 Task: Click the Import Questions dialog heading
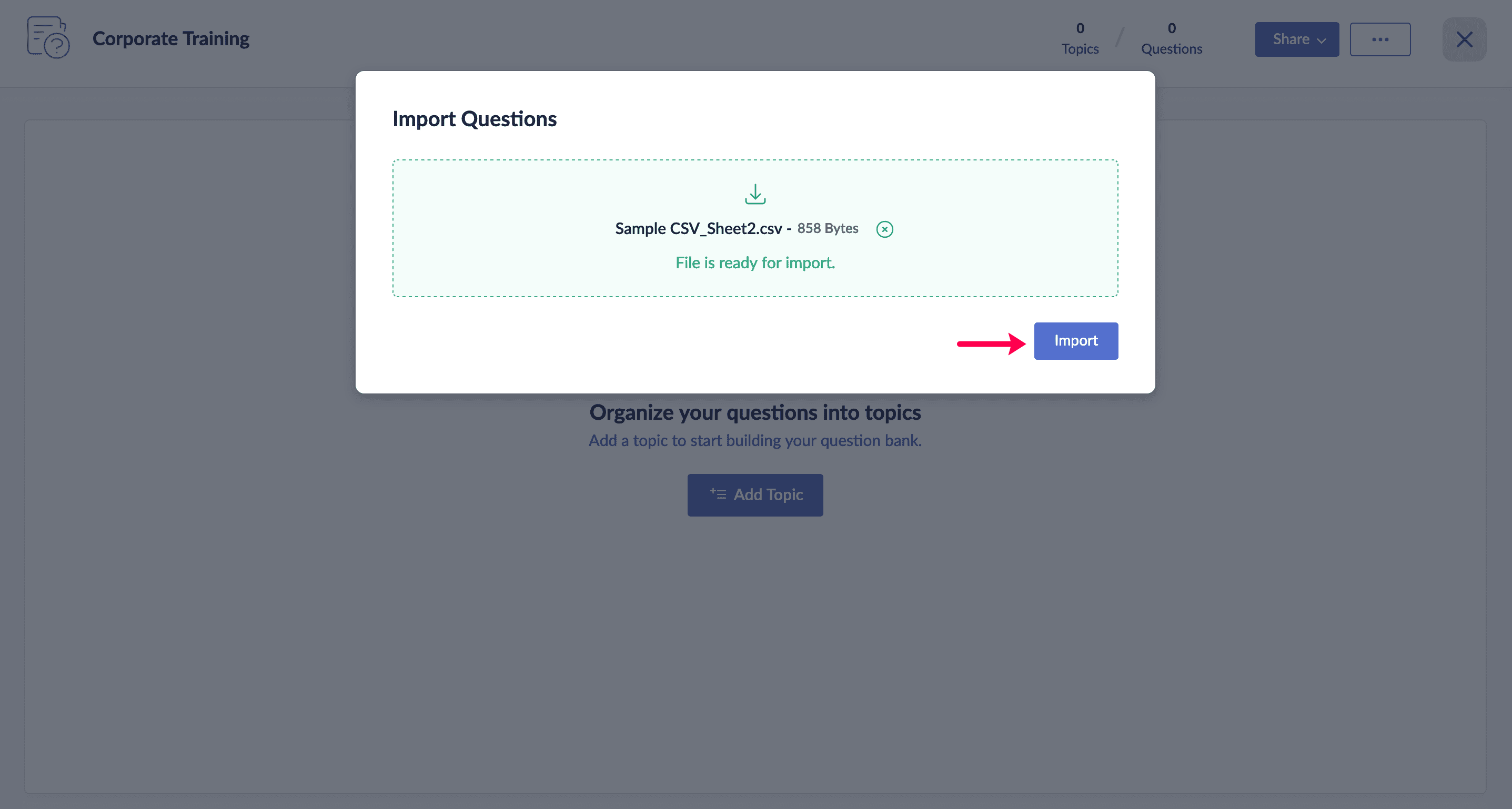click(x=474, y=119)
